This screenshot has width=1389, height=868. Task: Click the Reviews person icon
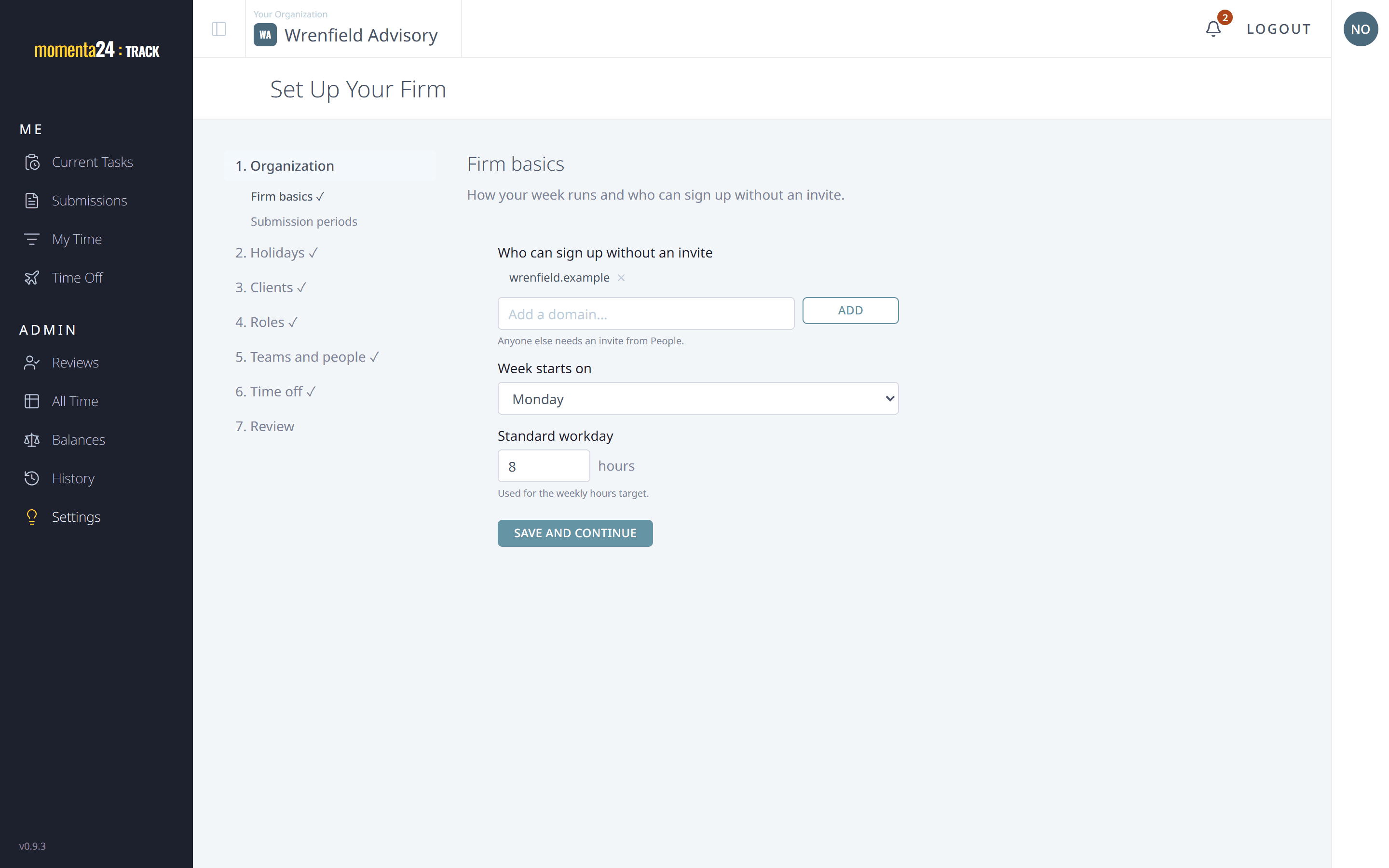(x=32, y=363)
